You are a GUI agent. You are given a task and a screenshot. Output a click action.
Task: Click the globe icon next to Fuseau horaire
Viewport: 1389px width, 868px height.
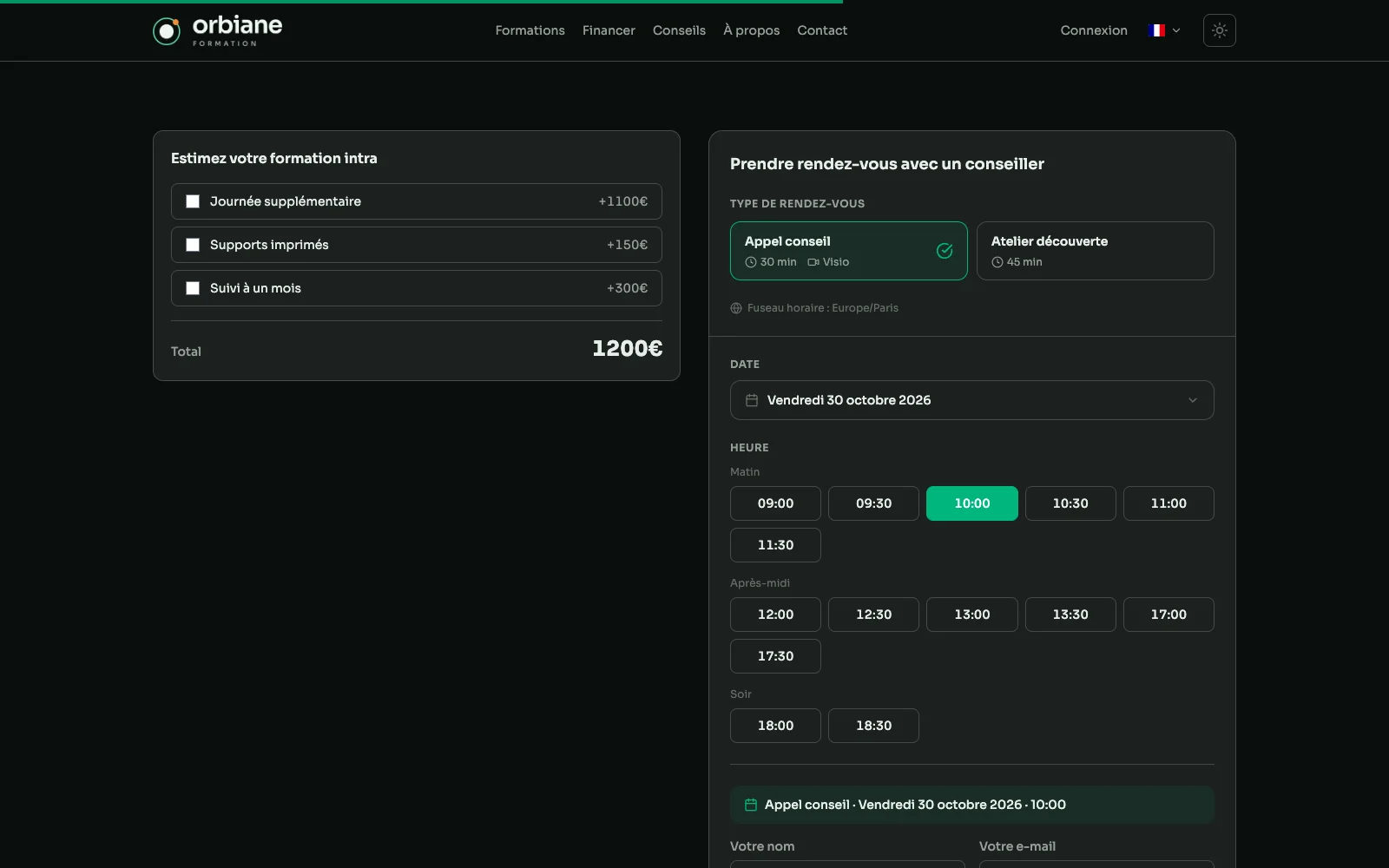click(x=736, y=308)
